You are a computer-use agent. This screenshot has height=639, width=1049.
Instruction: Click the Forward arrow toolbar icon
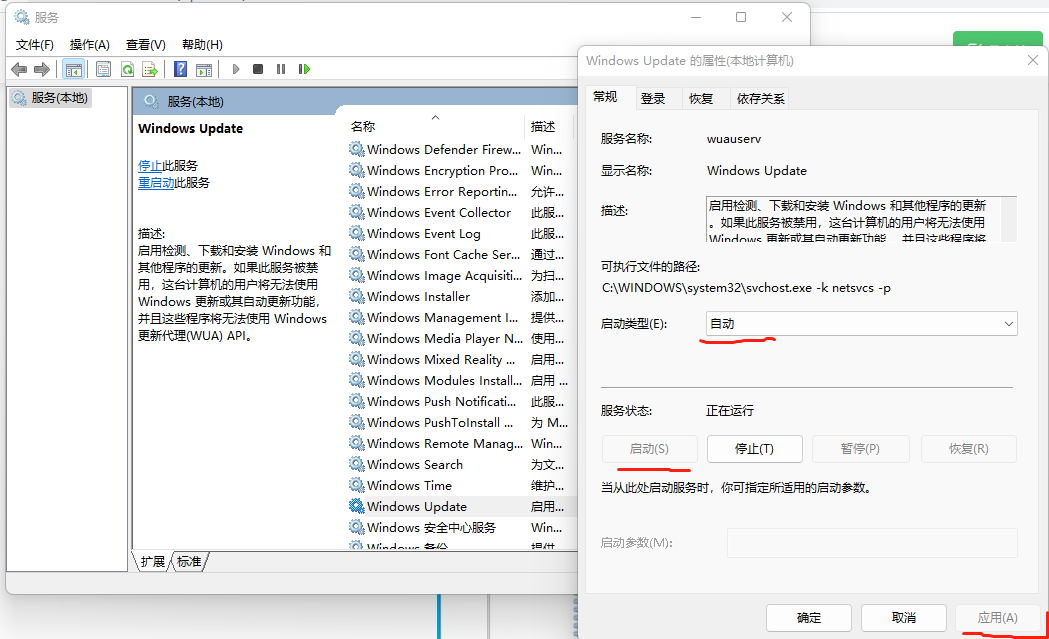click(42, 69)
